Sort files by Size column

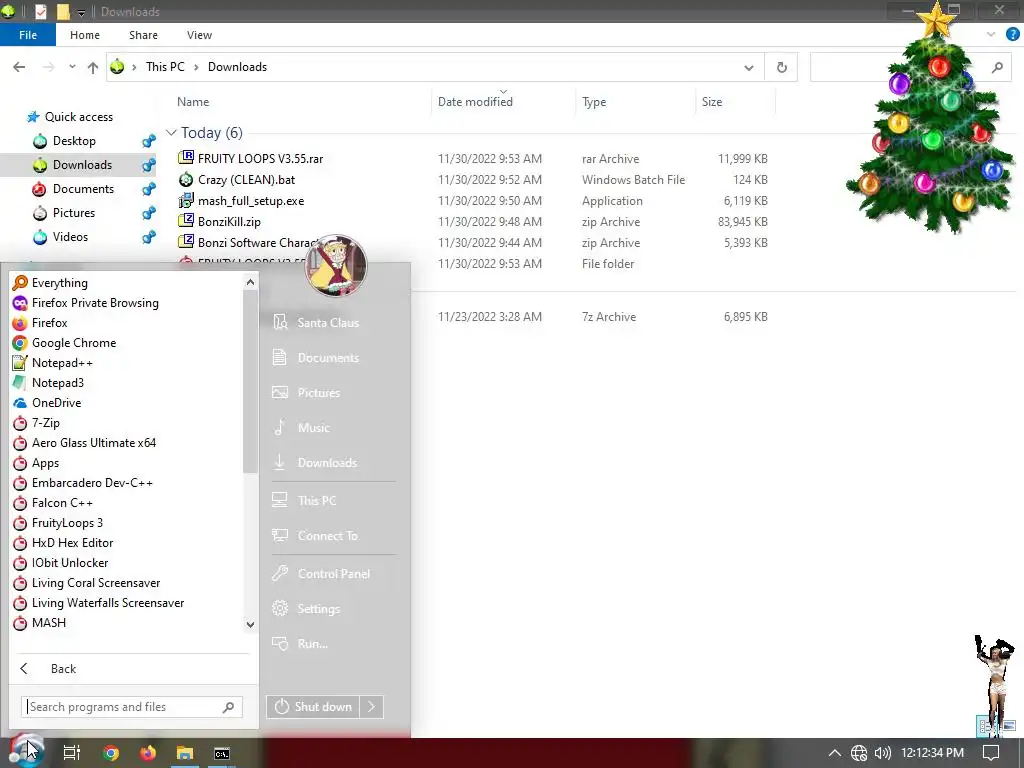point(712,102)
